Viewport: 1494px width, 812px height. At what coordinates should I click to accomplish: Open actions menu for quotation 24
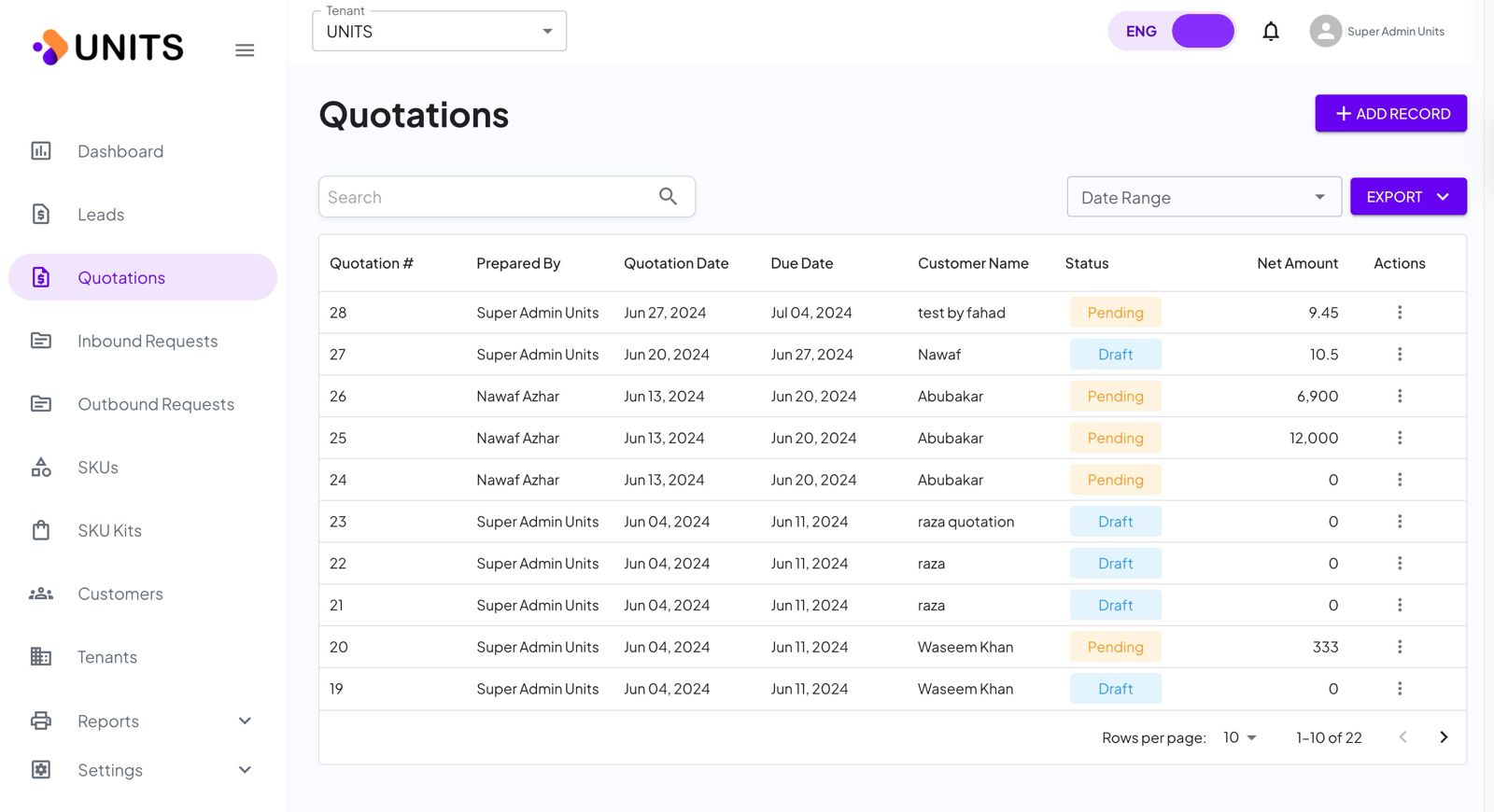[x=1400, y=480]
